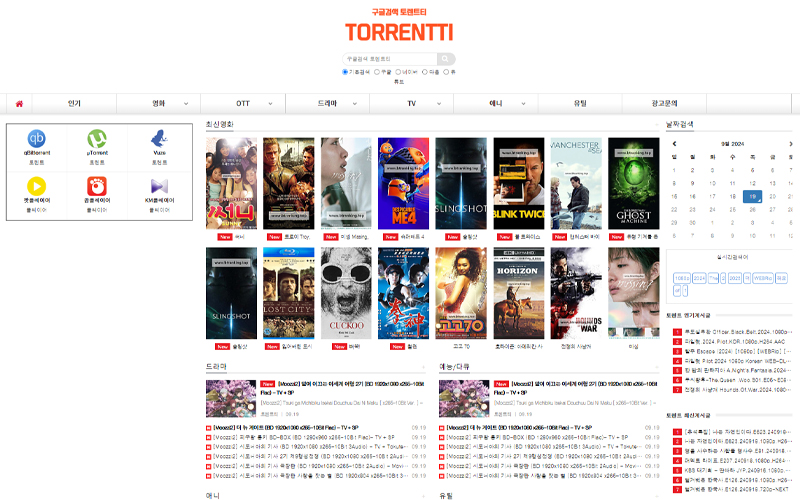Open the purple KMPlayer icon
The width and height of the screenshot is (800, 500).
(x=159, y=186)
